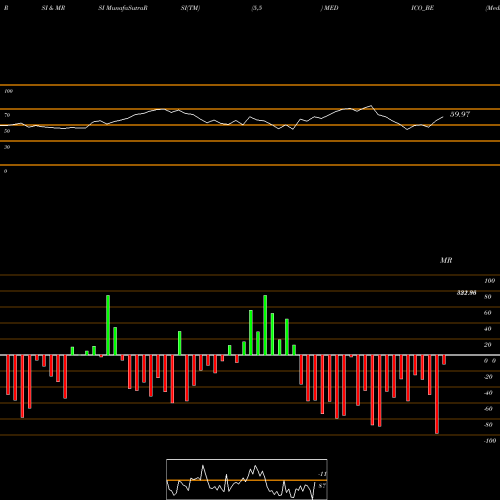
Task: Click the 'ICO_BE' header text
Action: (x=422, y=8)
